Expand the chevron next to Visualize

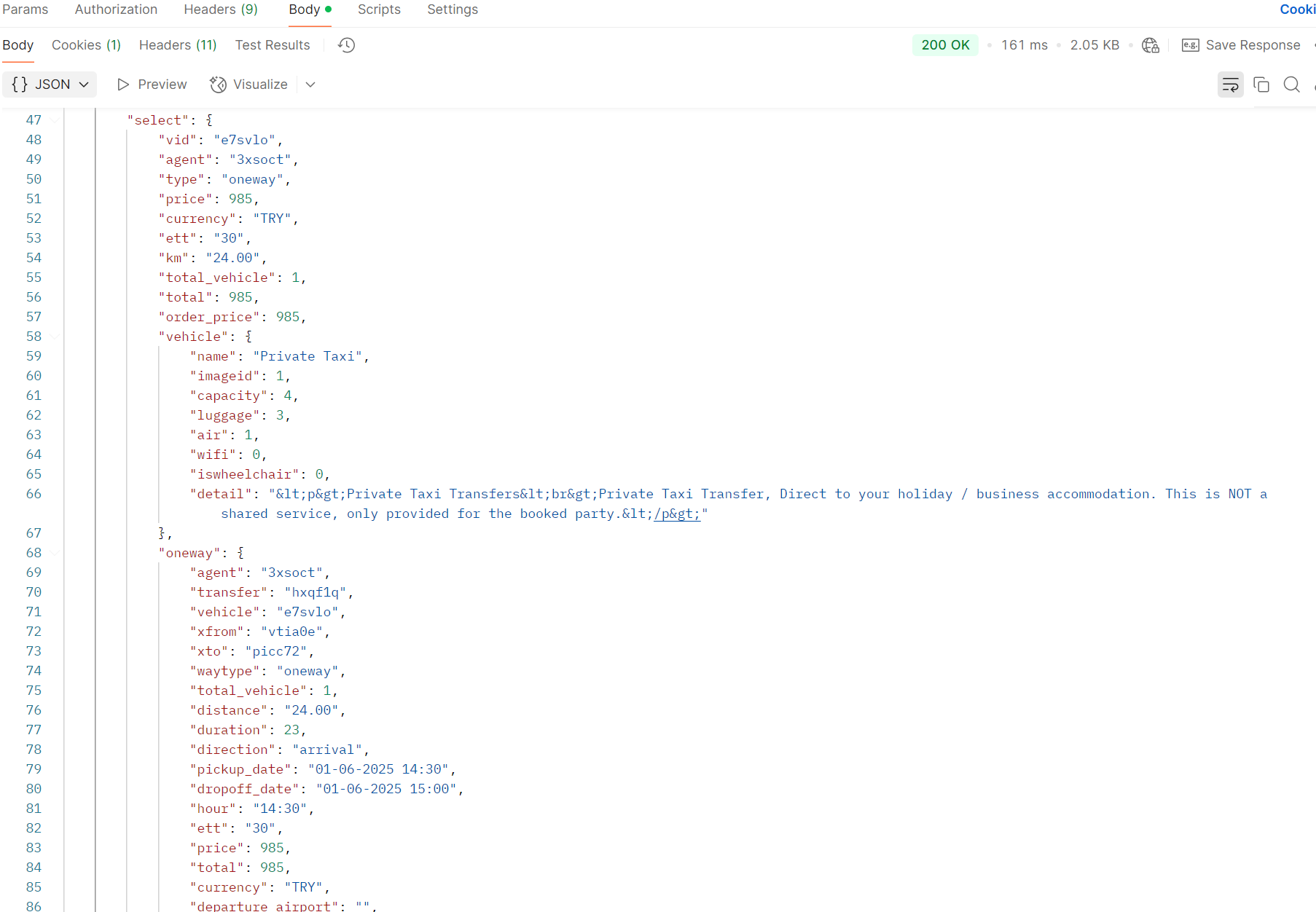(x=310, y=84)
